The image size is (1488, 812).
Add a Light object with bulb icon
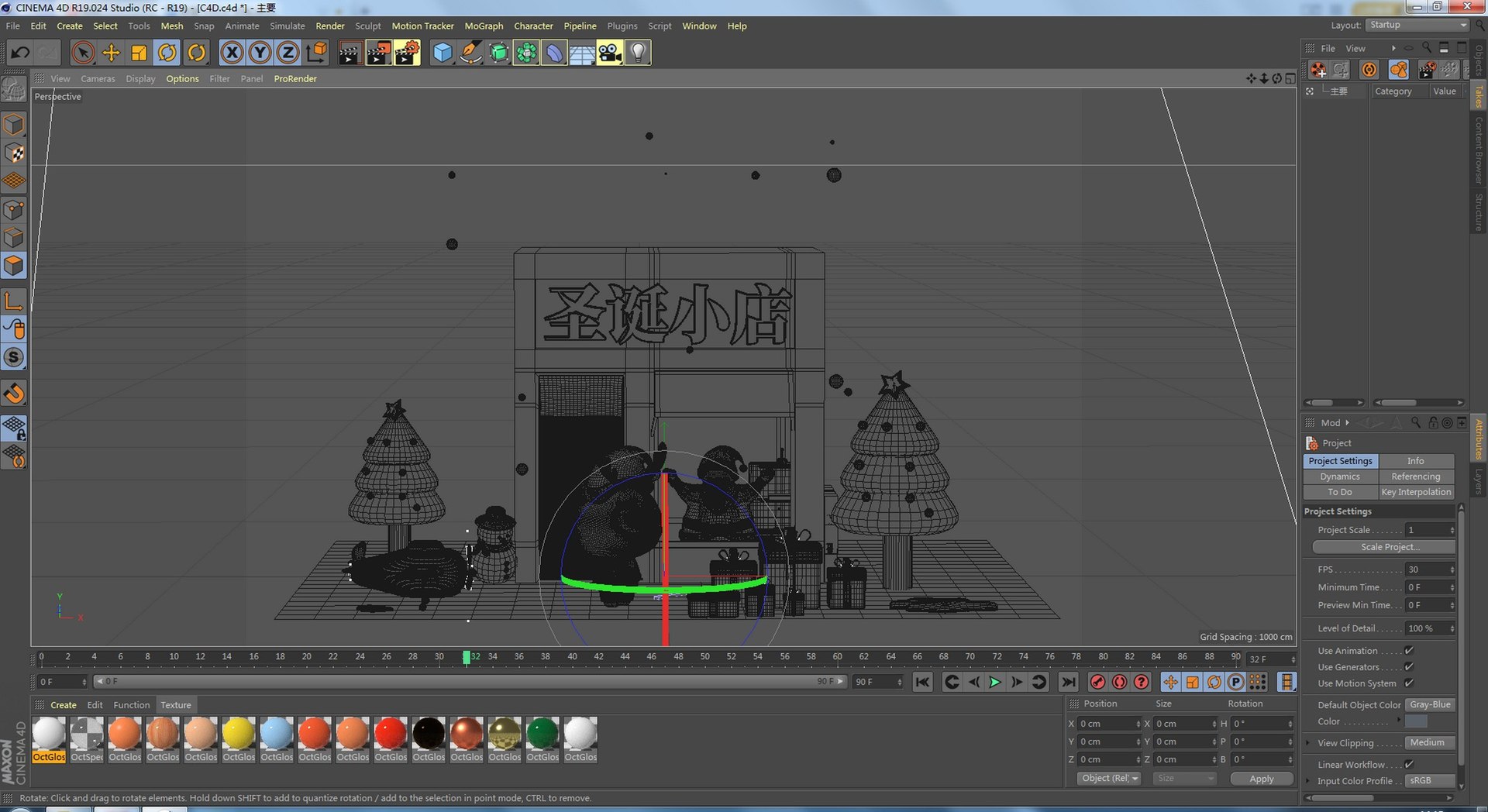(x=638, y=53)
